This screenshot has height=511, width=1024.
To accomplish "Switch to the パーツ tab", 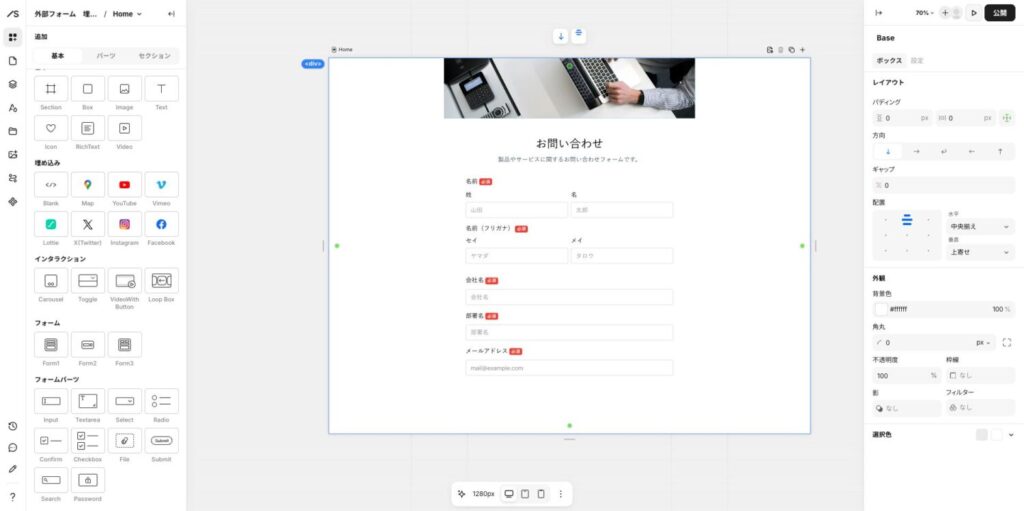I will [x=105, y=56].
